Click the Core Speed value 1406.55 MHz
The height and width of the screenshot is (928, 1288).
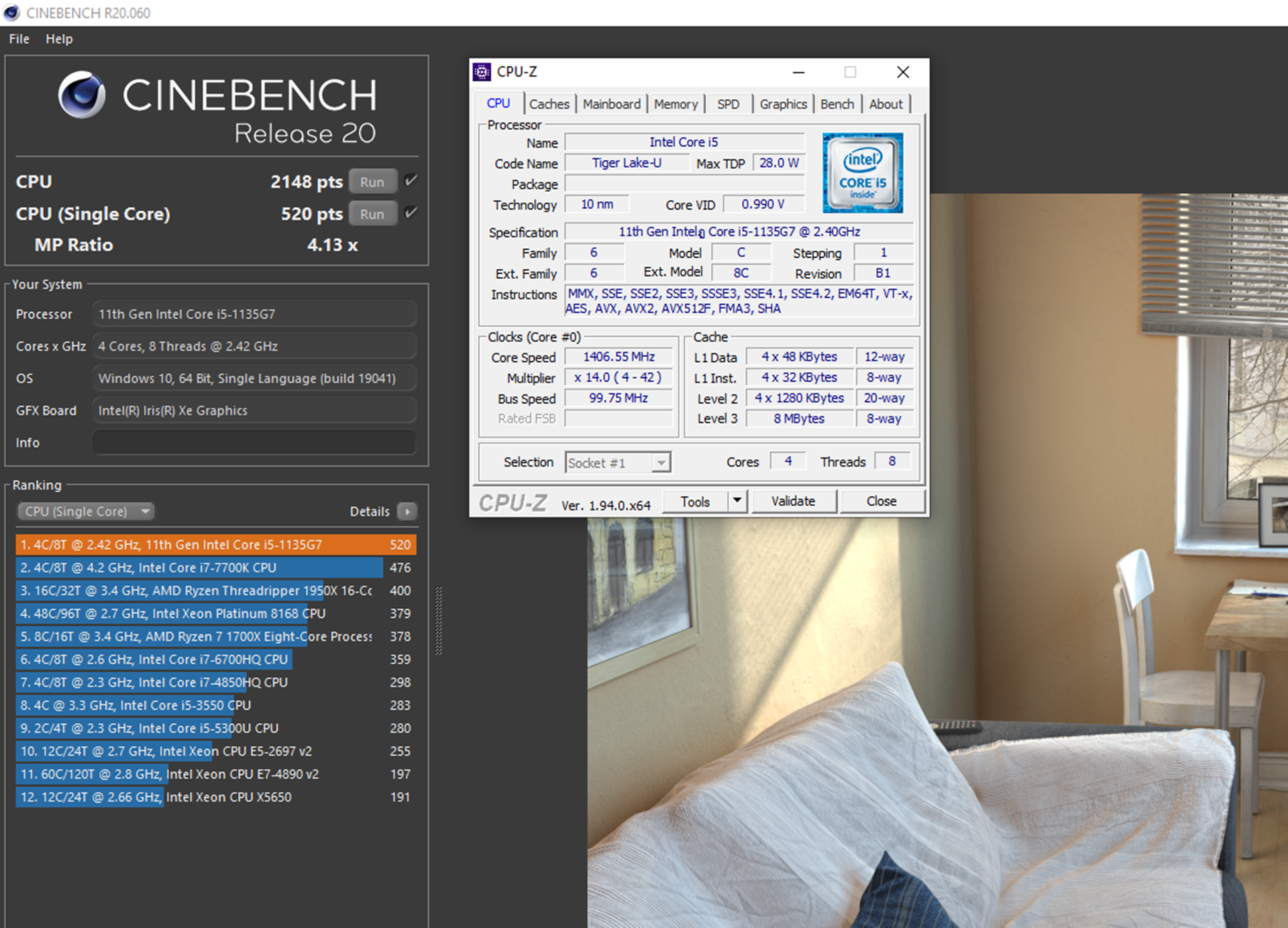pos(619,357)
